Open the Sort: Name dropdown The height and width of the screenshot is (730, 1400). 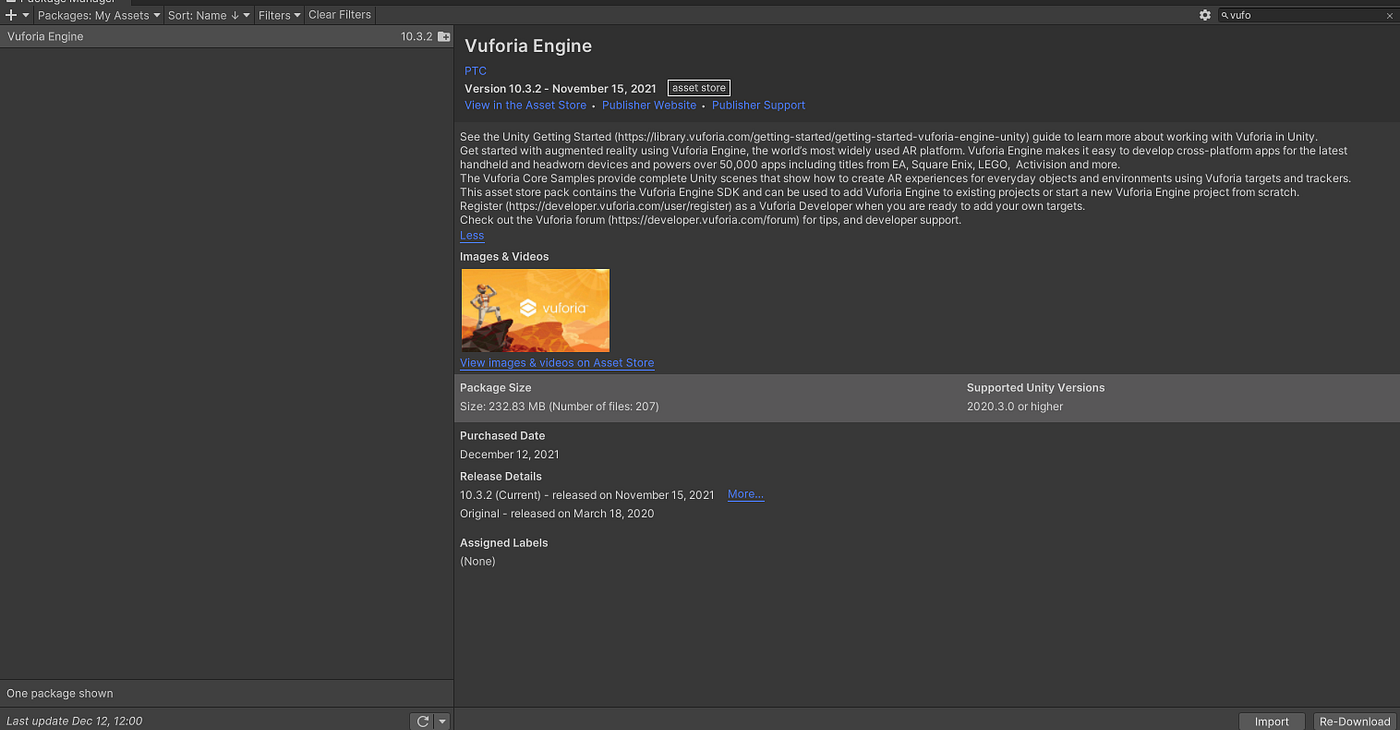pos(208,15)
